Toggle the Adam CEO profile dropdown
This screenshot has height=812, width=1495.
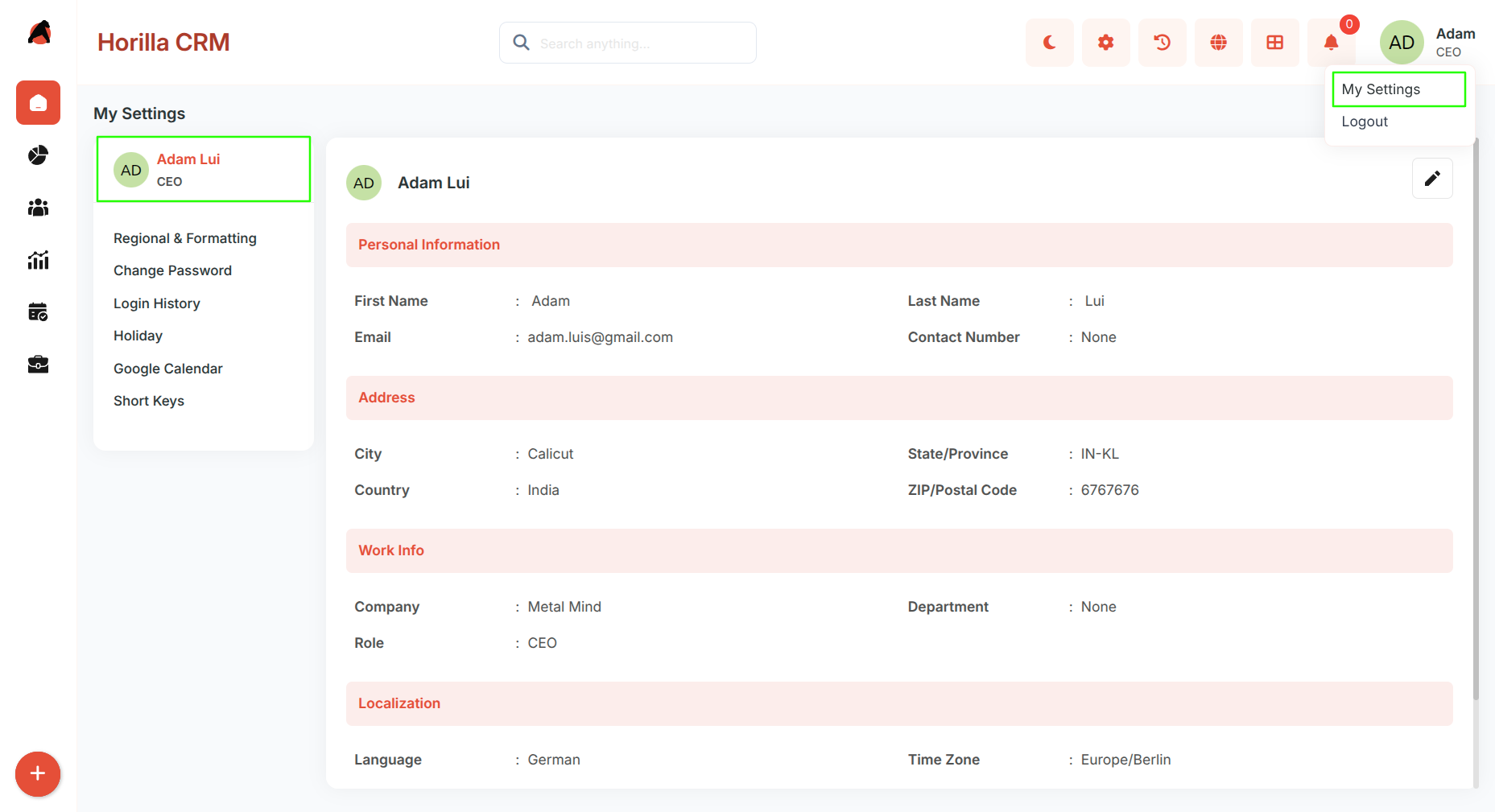point(1428,43)
